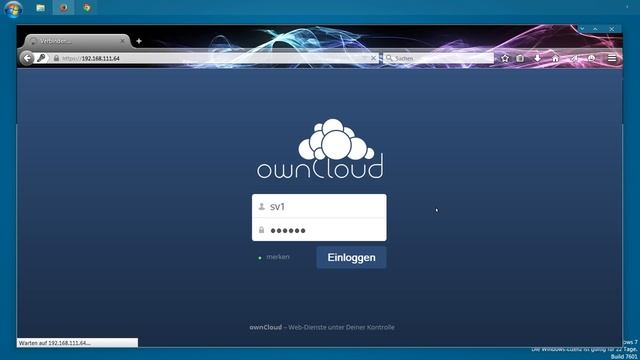Image resolution: width=640 pixels, height=360 pixels.
Task: Click the search magnifier icon
Action: (x=389, y=58)
